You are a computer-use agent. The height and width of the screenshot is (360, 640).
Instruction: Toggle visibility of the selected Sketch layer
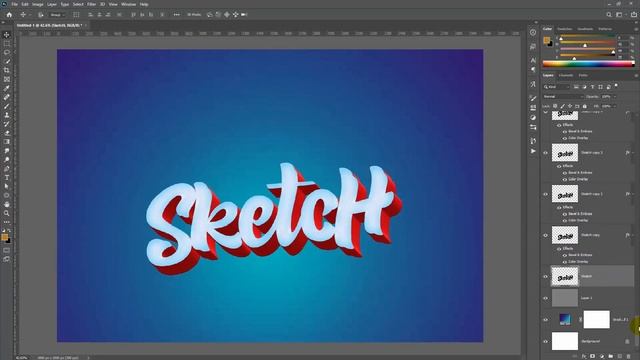click(x=545, y=276)
